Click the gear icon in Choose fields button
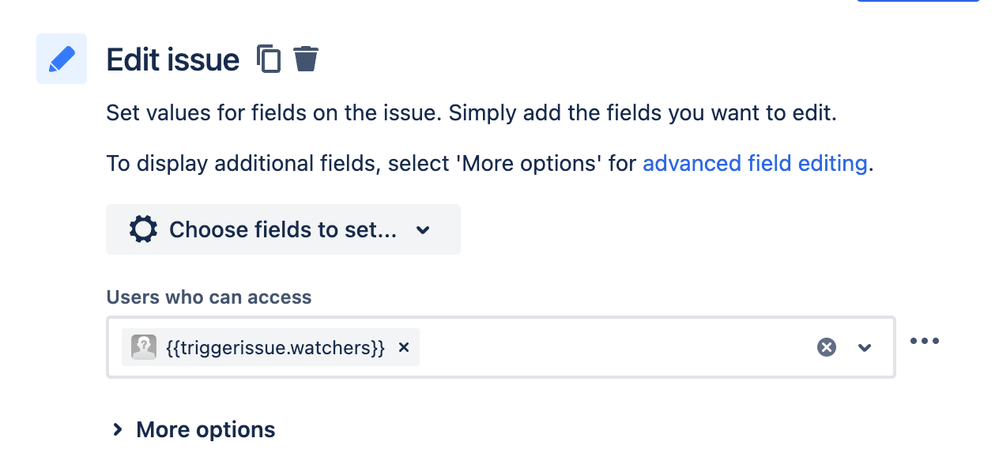 [x=143, y=229]
